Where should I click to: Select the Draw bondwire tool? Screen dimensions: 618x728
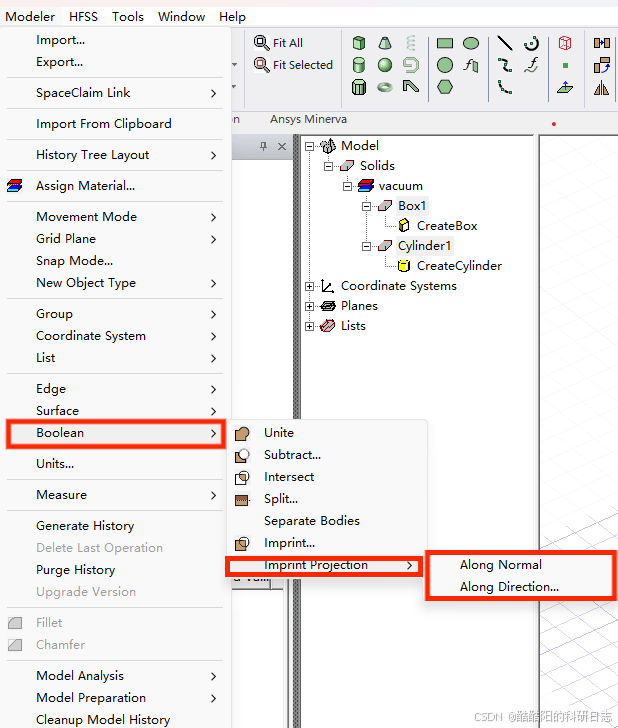pos(410,87)
